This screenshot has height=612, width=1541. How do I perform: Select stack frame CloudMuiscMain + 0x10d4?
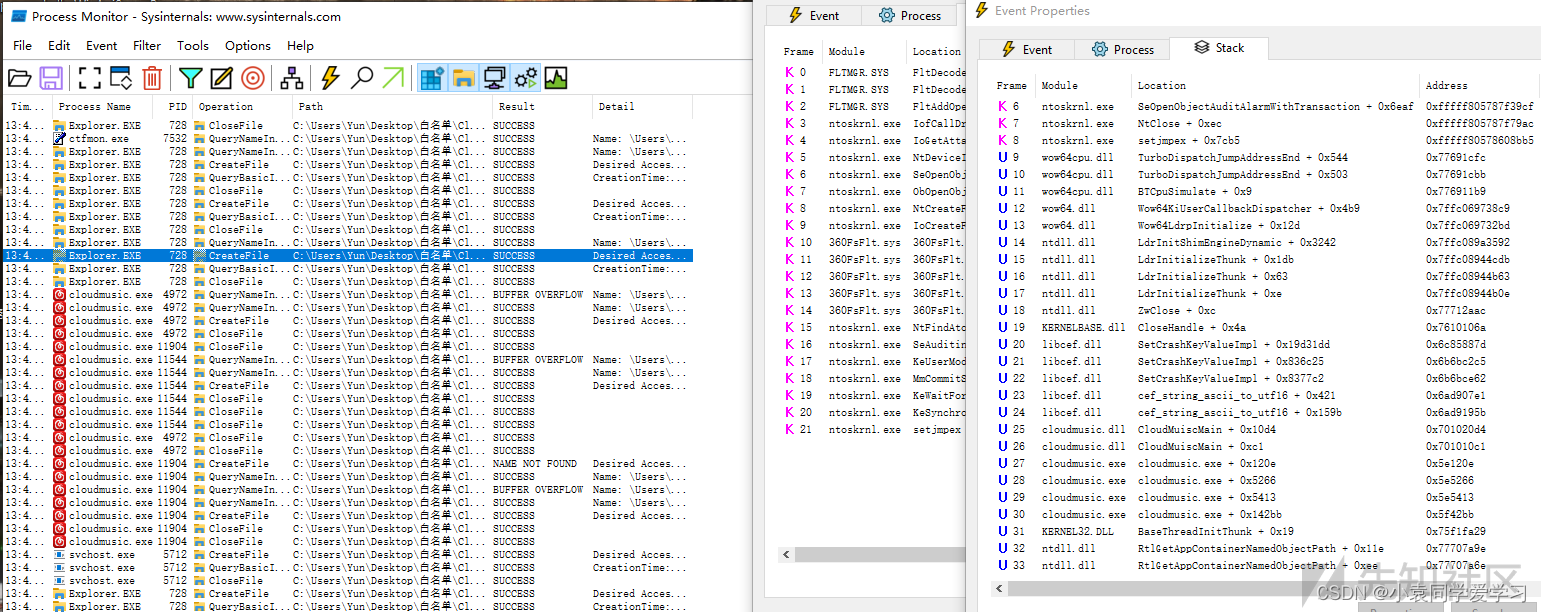coord(1264,430)
